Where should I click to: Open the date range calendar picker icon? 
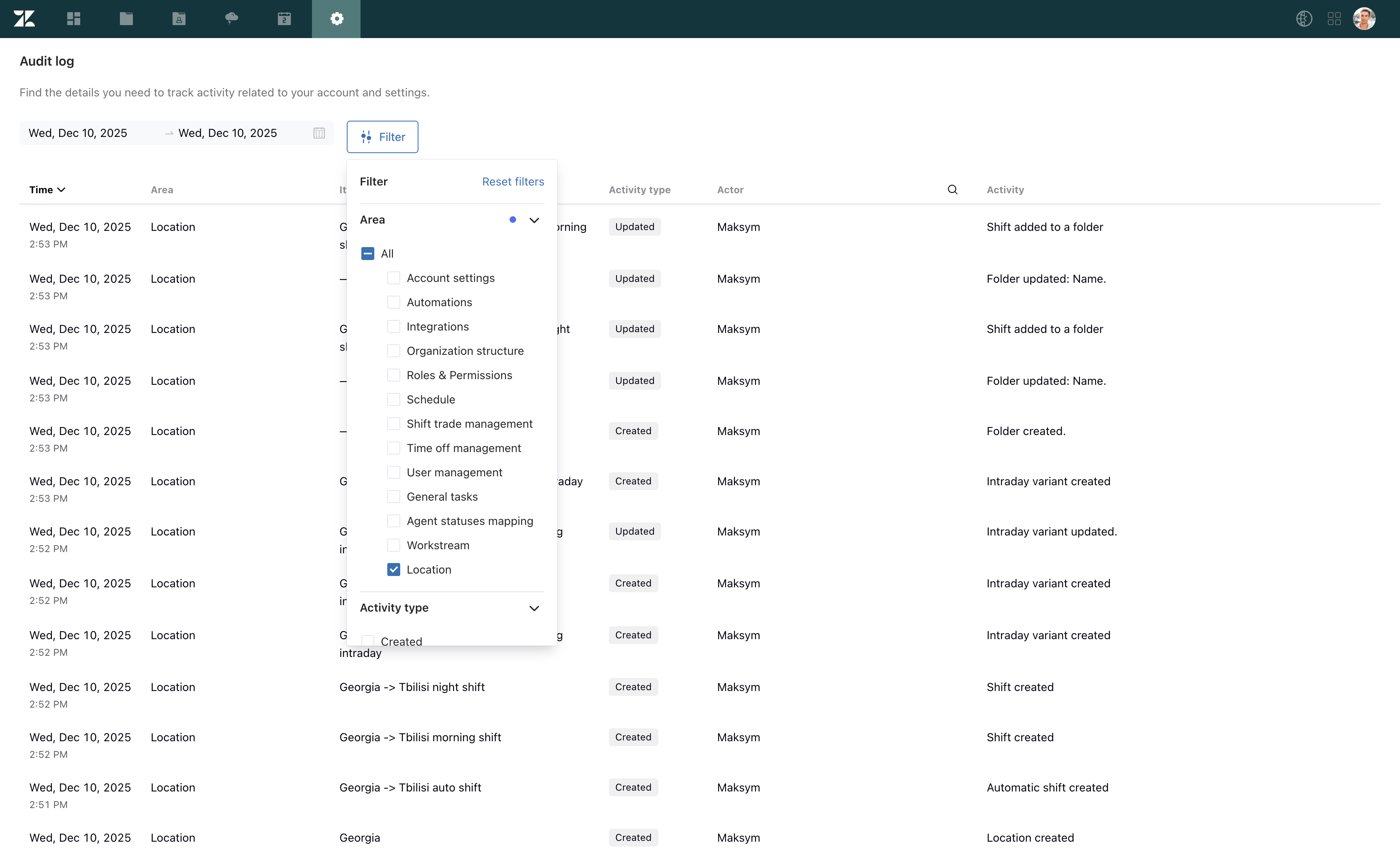click(319, 133)
